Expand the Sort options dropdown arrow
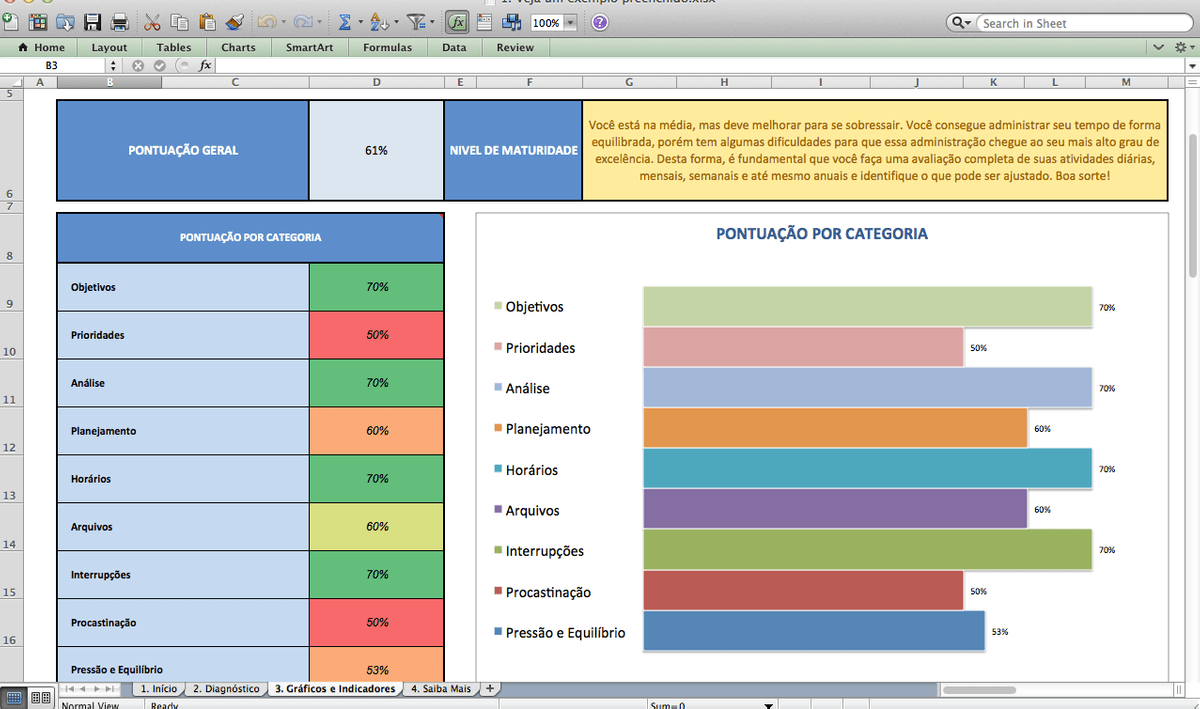Screen dimensions: 1200x709 [x=396, y=22]
